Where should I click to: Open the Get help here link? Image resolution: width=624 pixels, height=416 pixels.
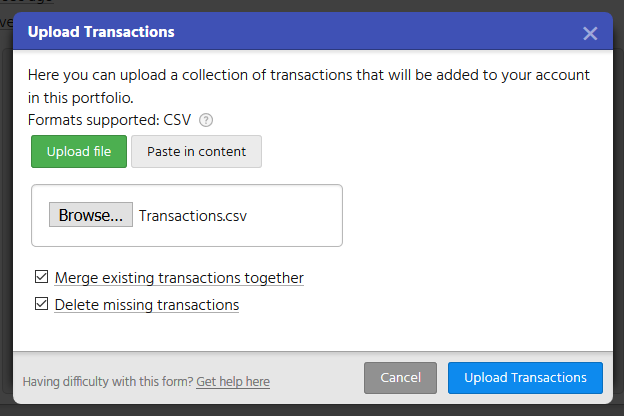(x=233, y=382)
